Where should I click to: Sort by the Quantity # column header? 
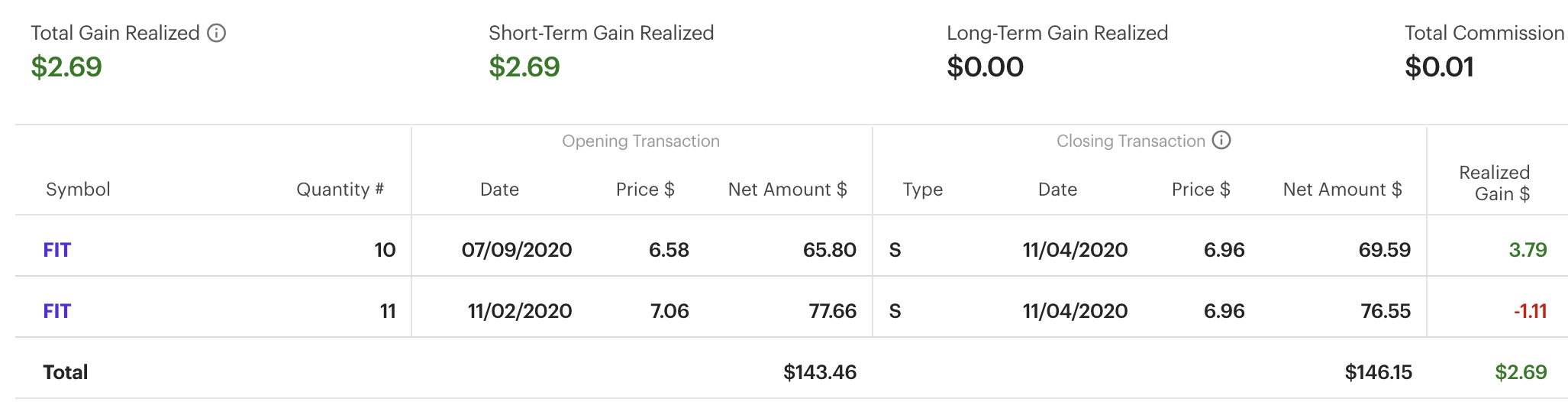click(340, 190)
